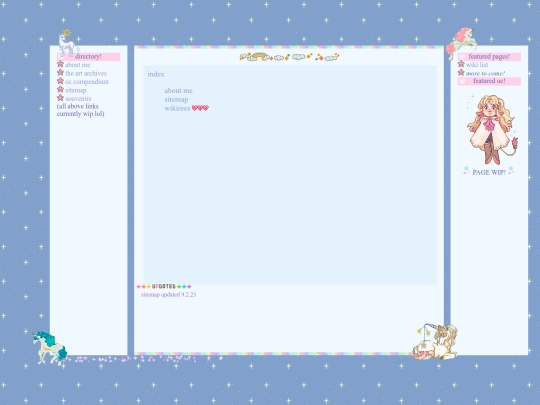Open 'the art archives' directory link
This screenshot has width=540, height=405.
click(x=86, y=73)
